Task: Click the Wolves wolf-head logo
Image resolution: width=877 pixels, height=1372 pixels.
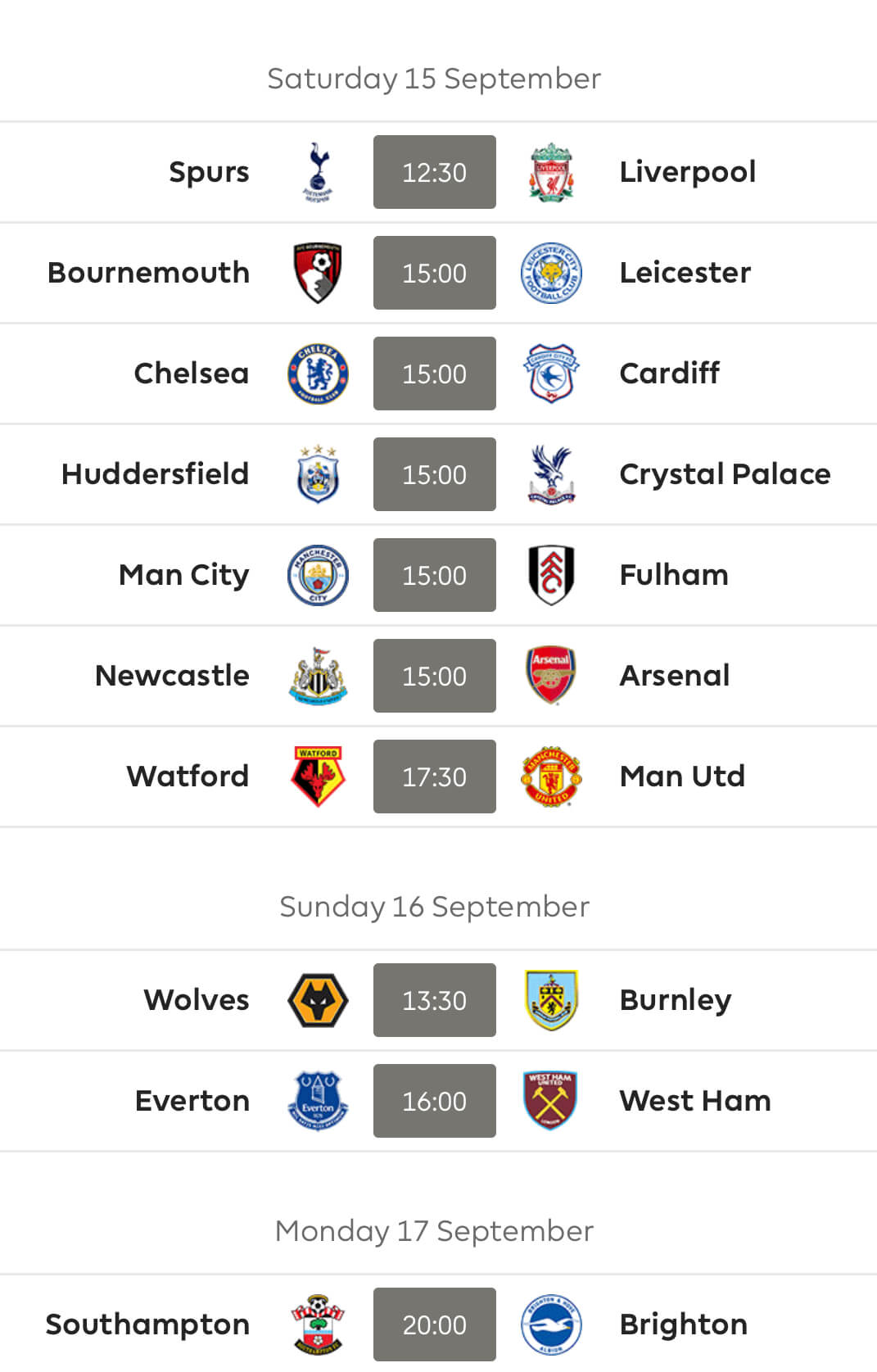Action: (318, 1000)
